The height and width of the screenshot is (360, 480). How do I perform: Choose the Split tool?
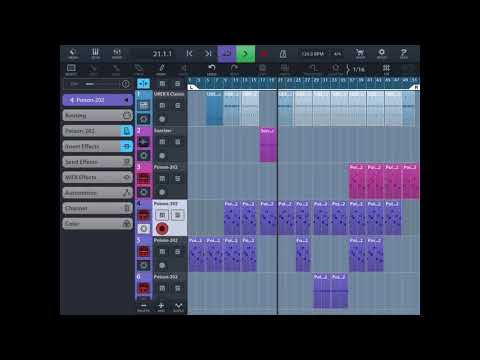(x=93, y=70)
